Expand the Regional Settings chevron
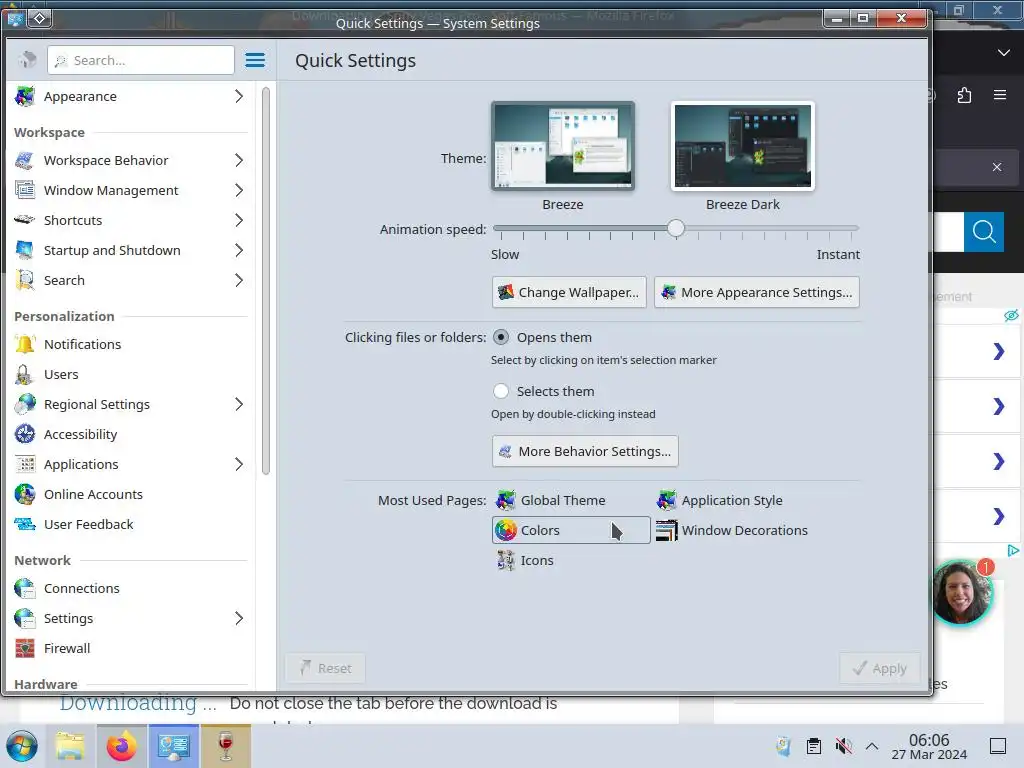Image resolution: width=1024 pixels, height=768 pixels. click(x=239, y=404)
